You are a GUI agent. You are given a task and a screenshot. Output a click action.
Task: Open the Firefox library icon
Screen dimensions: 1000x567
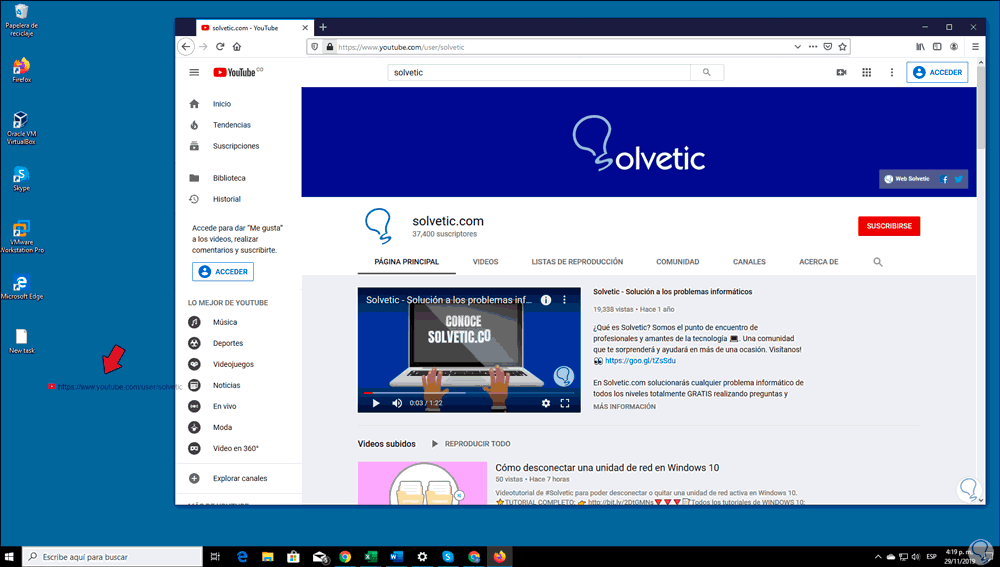click(920, 47)
